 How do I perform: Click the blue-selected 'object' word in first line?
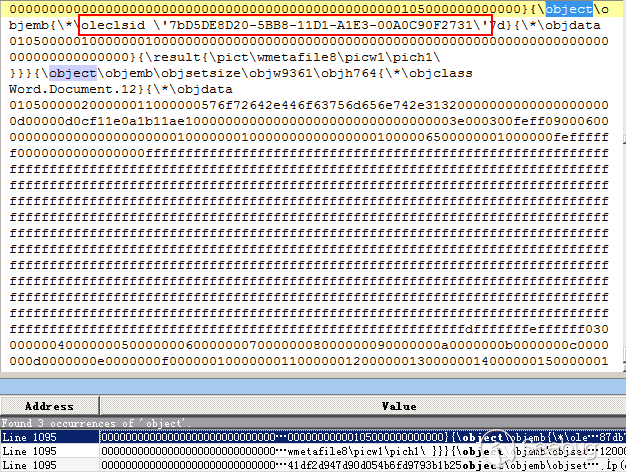pyautogui.click(x=569, y=9)
